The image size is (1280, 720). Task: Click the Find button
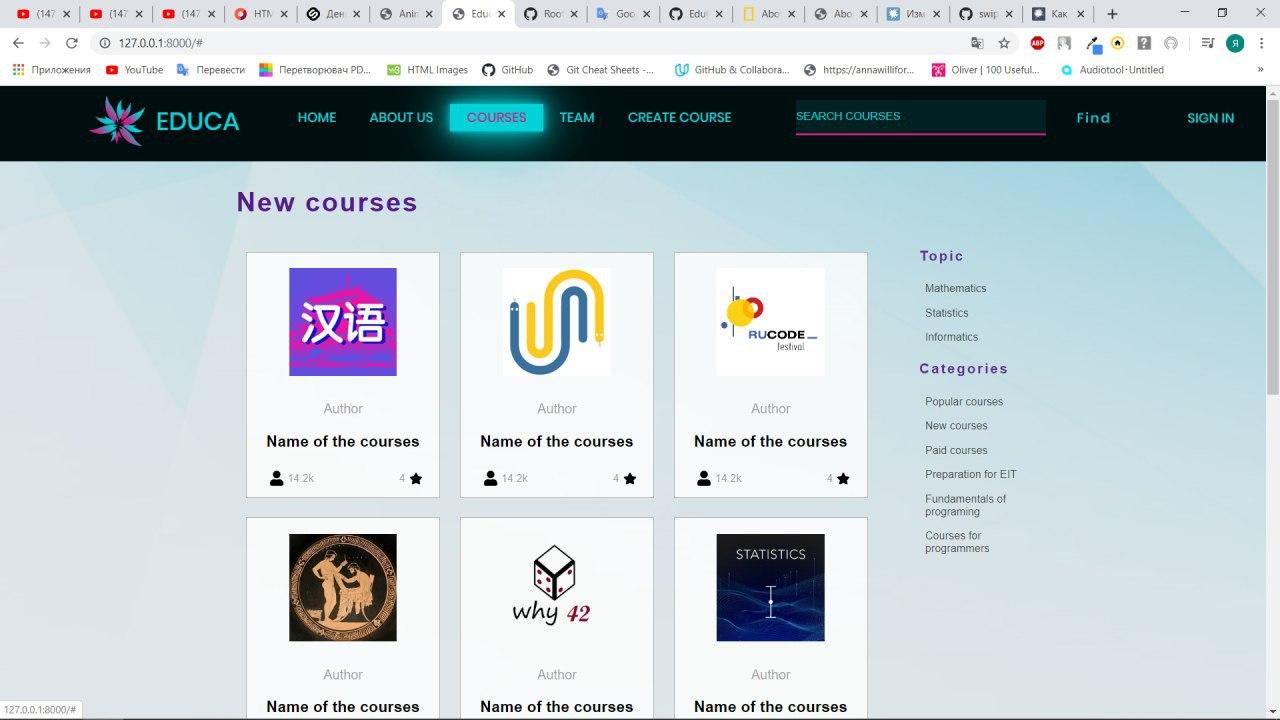tap(1093, 118)
